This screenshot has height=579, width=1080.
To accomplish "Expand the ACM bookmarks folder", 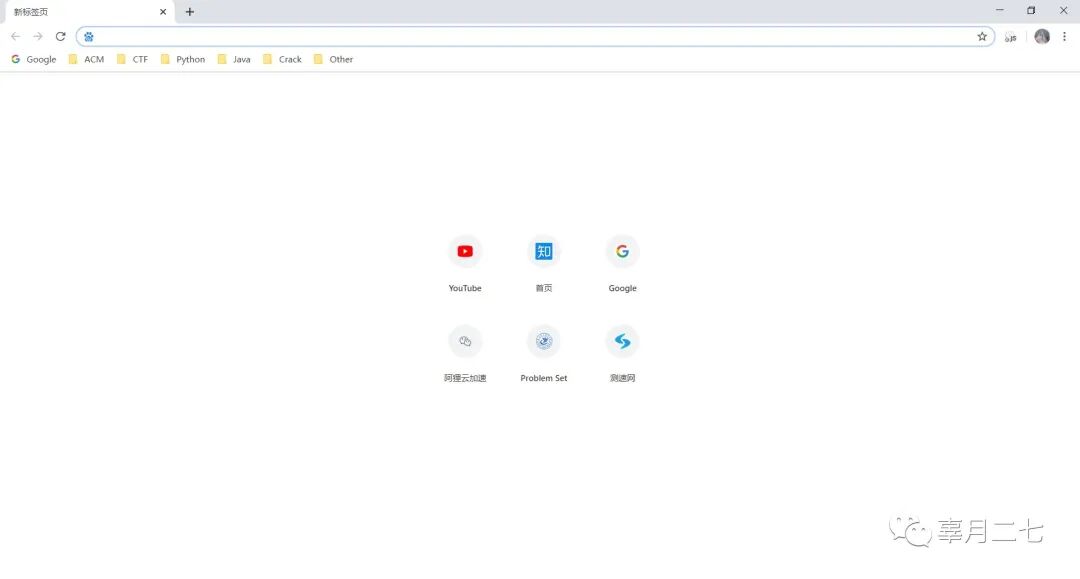I will 88,59.
